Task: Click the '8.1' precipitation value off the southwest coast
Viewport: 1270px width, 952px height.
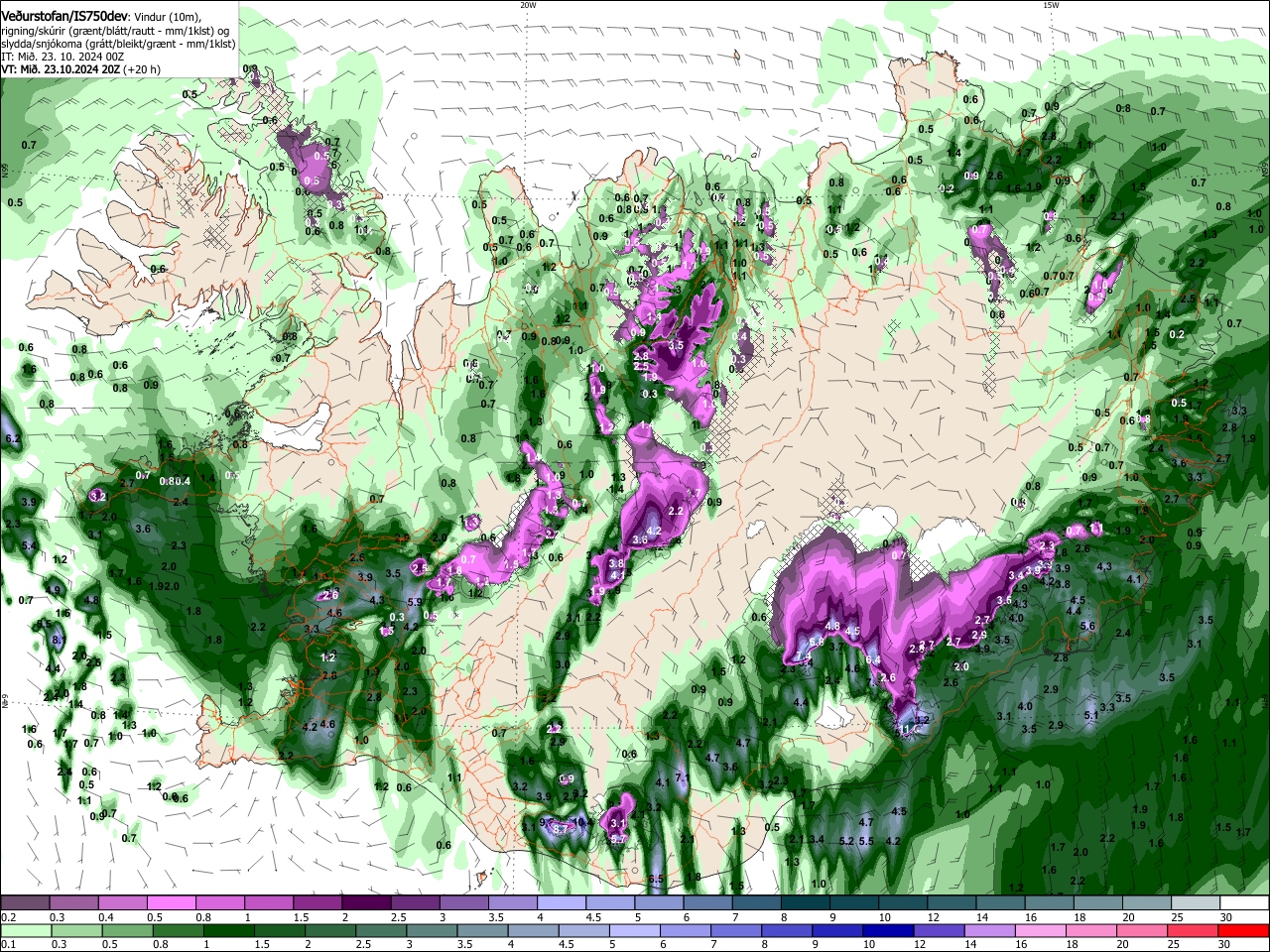Action: click(x=58, y=641)
